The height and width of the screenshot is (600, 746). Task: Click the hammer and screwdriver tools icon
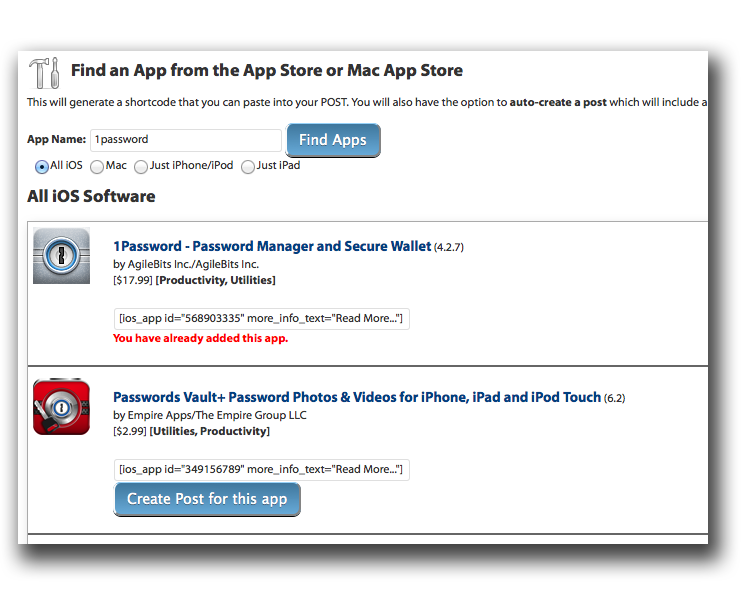[x=44, y=73]
